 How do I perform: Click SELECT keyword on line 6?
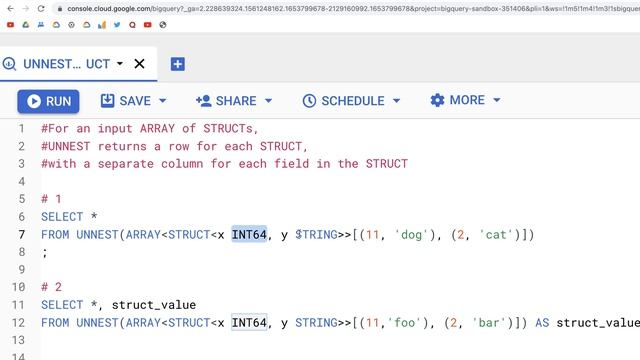[x=62, y=217]
